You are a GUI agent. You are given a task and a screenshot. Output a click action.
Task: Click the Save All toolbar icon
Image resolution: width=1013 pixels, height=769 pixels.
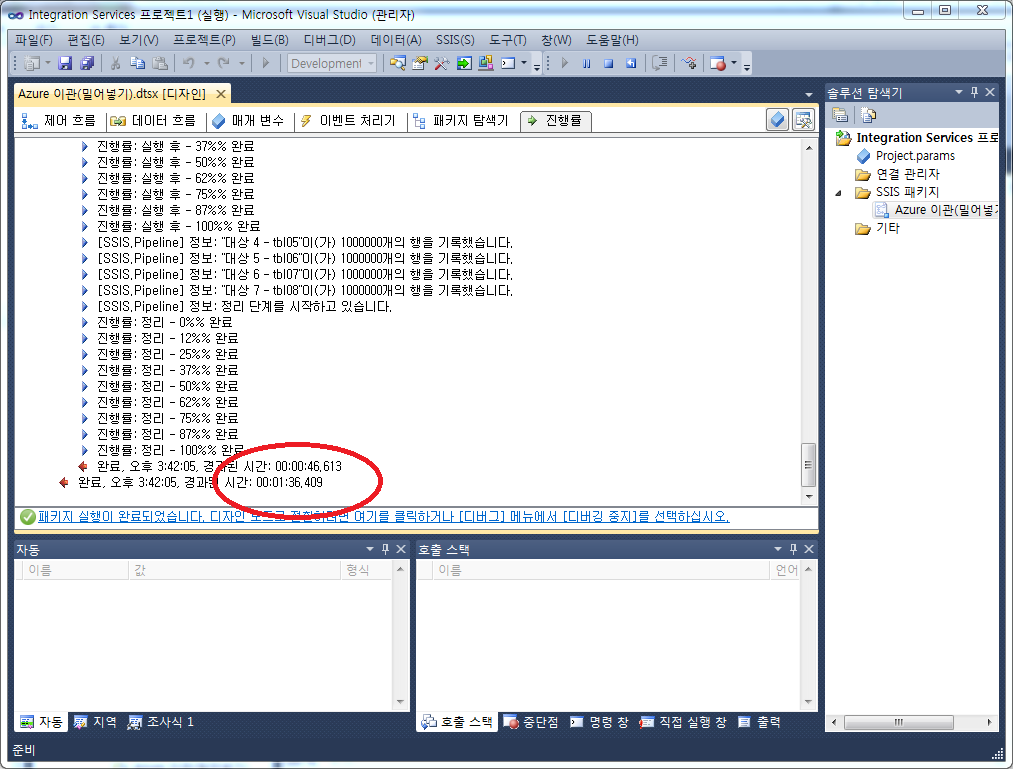(x=87, y=63)
